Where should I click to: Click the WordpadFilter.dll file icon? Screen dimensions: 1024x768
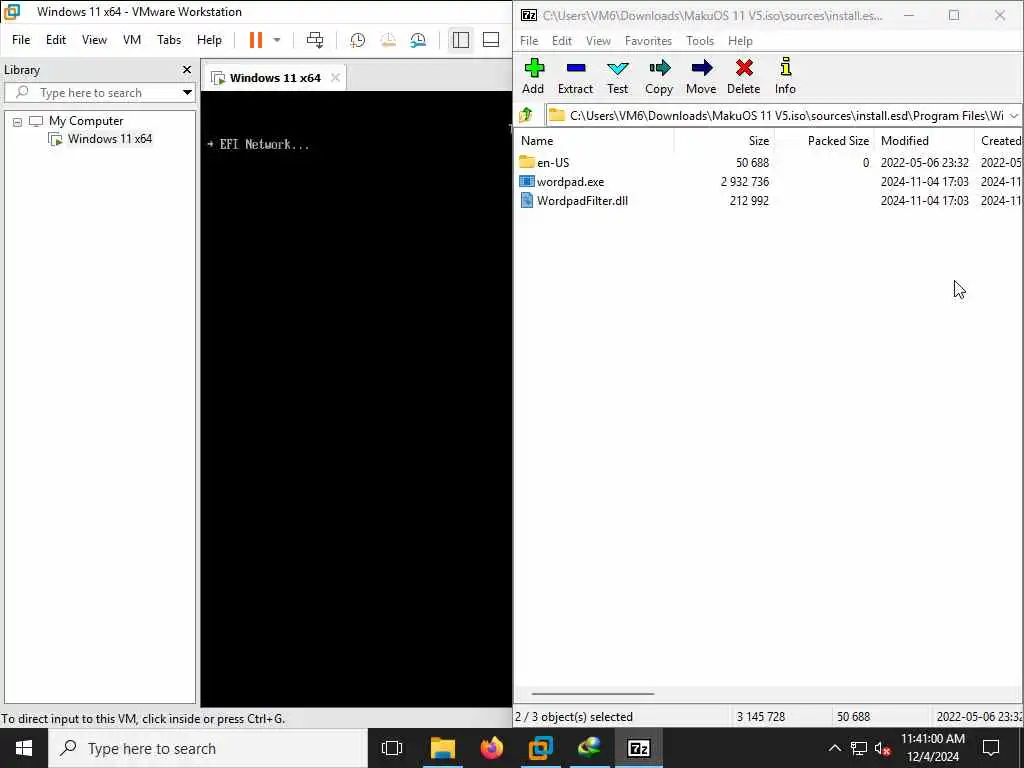(x=526, y=200)
